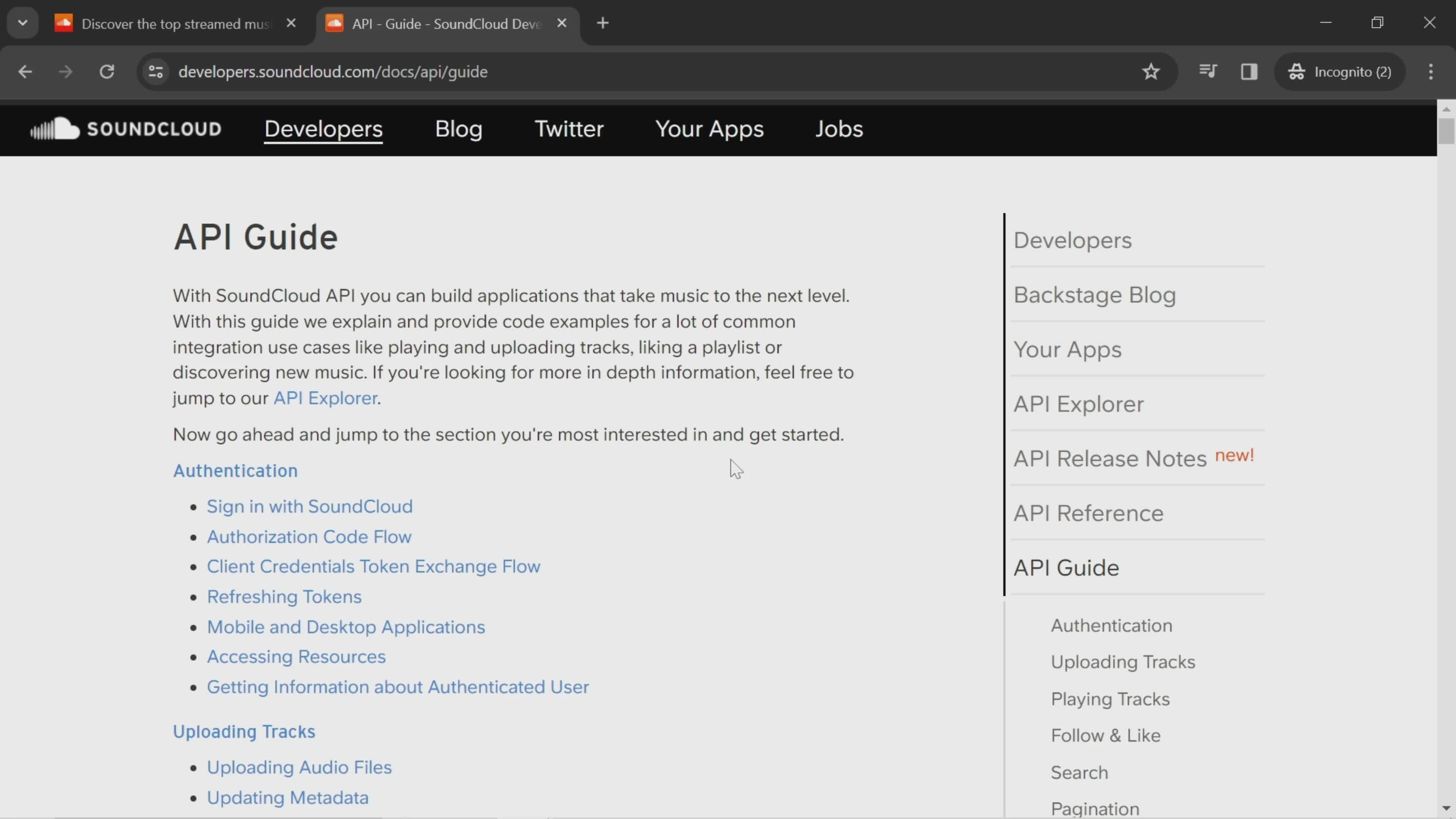Open 'Sign in with SoundCloud' link
Viewport: 1456px width, 819px height.
(x=309, y=507)
